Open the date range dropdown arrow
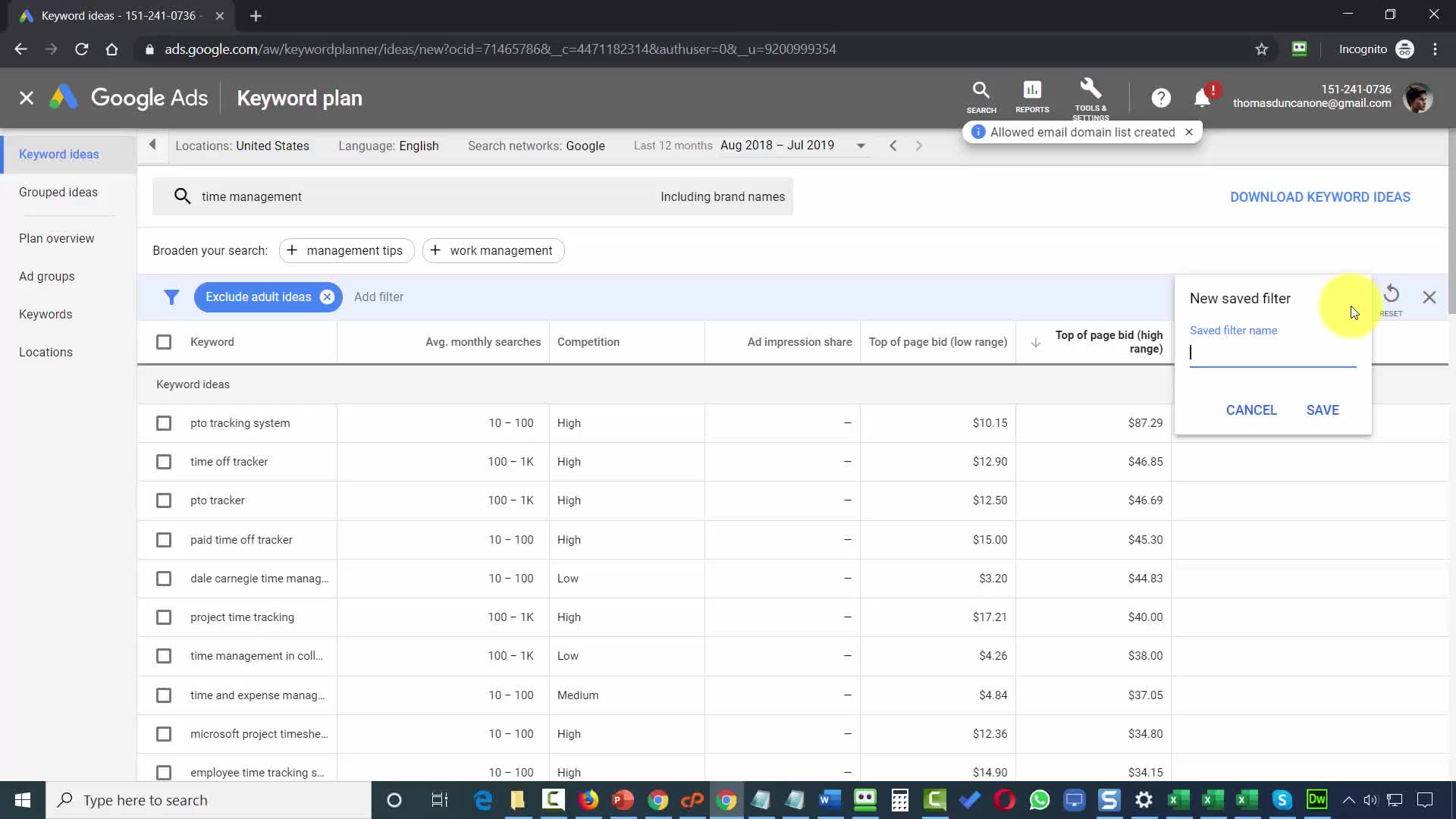The width and height of the screenshot is (1456, 819). pyautogui.click(x=861, y=146)
